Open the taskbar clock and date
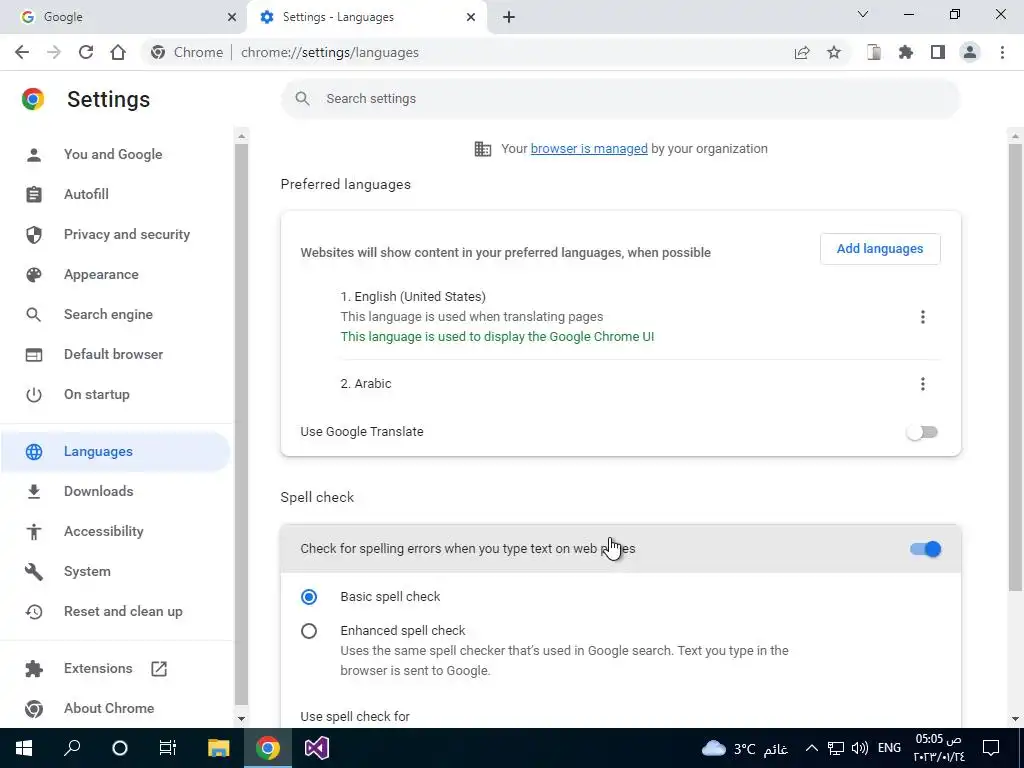1024x768 pixels. pyautogui.click(x=938, y=748)
